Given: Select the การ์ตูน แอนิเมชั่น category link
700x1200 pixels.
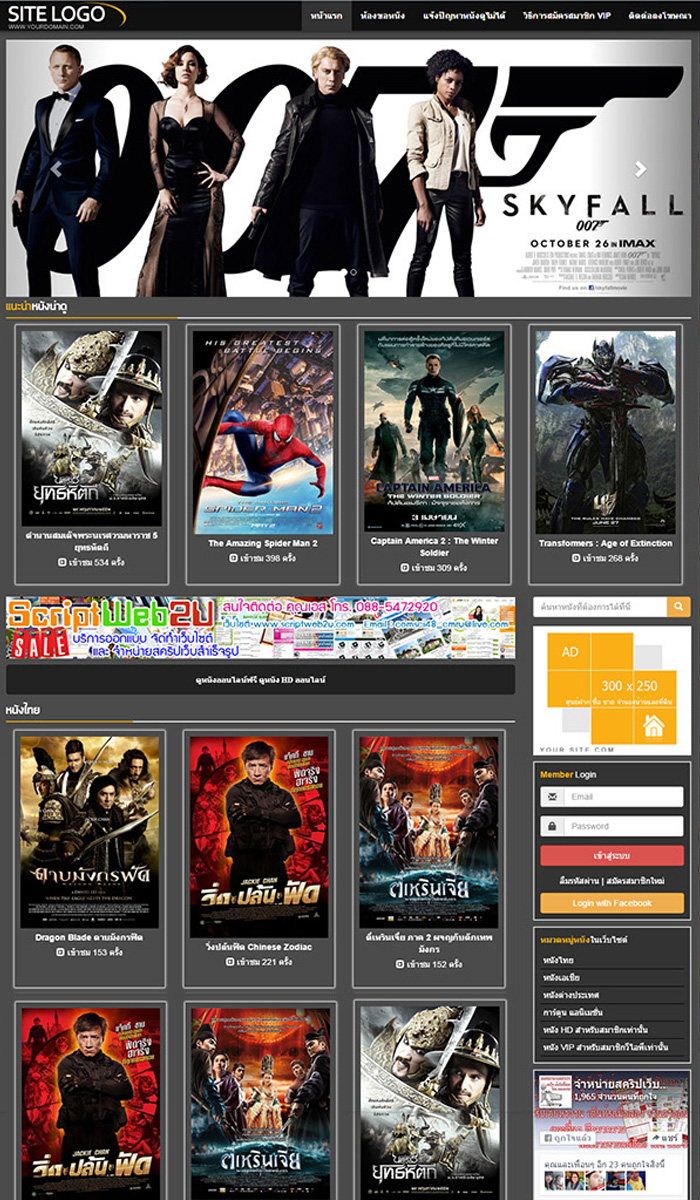Looking at the screenshot, I should point(573,1012).
